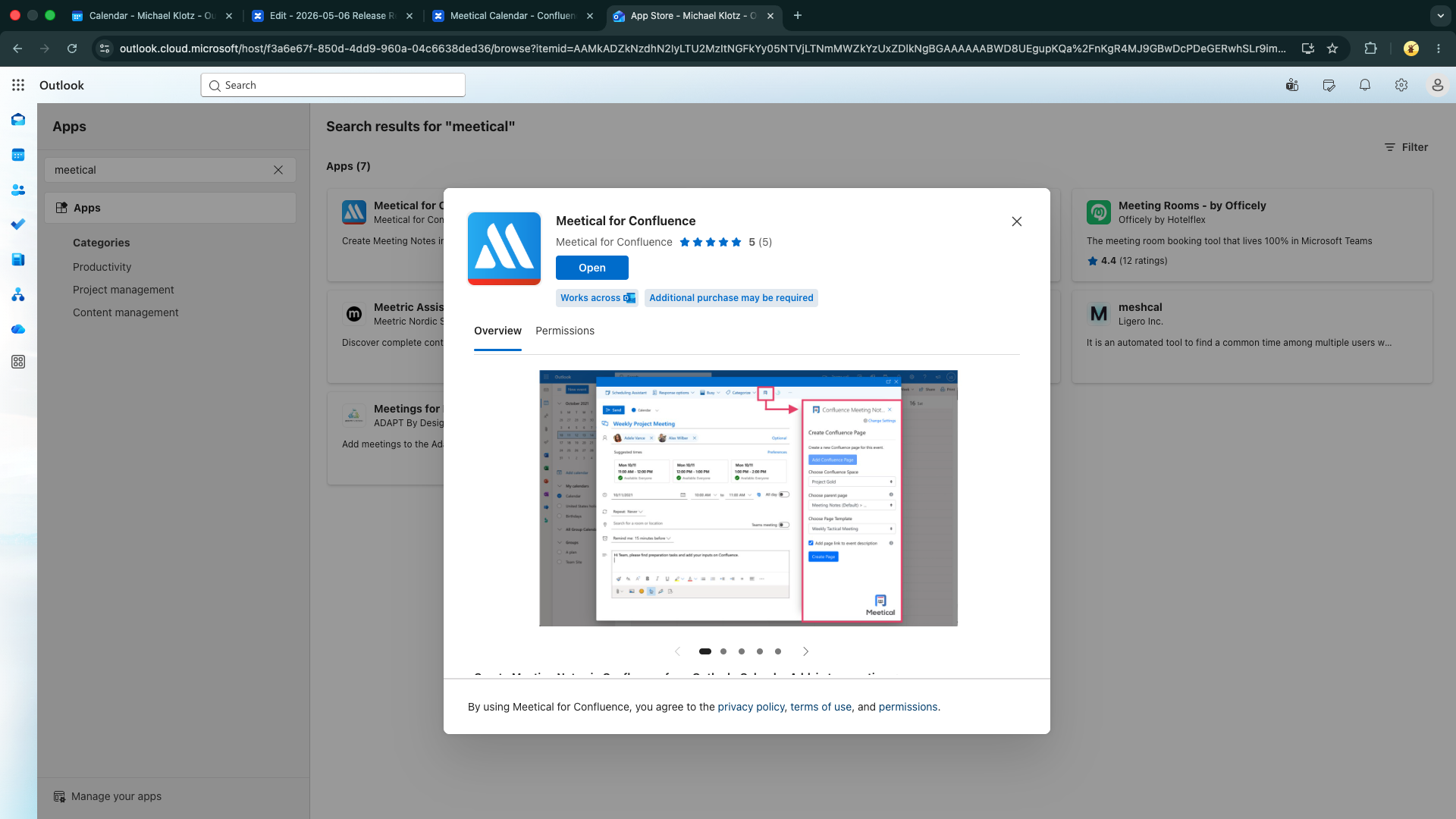1456x819 pixels.
Task: Show the next screenshot in carousel
Action: click(x=805, y=651)
